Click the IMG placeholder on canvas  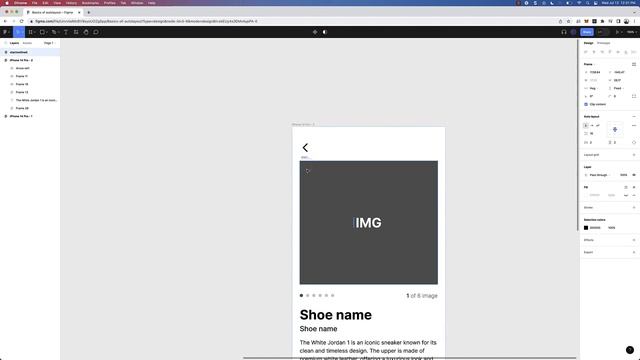[369, 223]
